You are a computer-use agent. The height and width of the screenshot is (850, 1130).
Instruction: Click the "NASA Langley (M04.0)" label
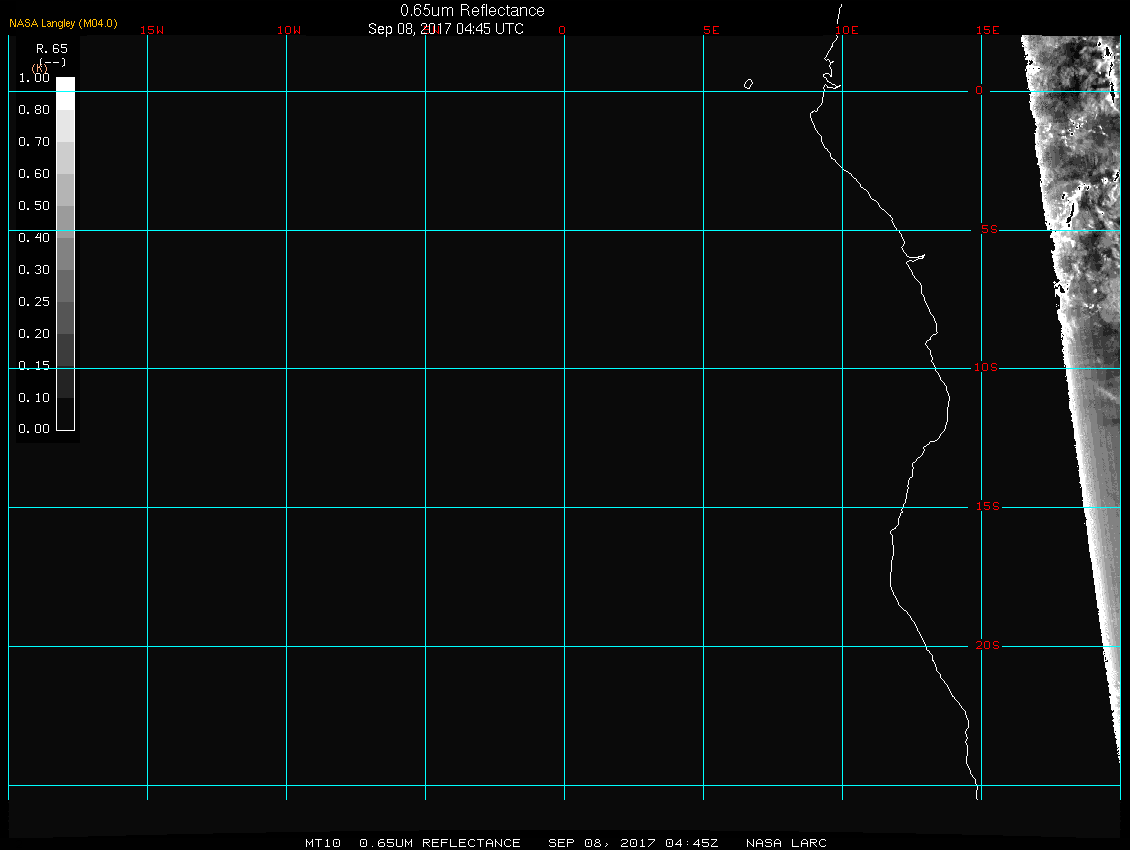pyautogui.click(x=63, y=23)
